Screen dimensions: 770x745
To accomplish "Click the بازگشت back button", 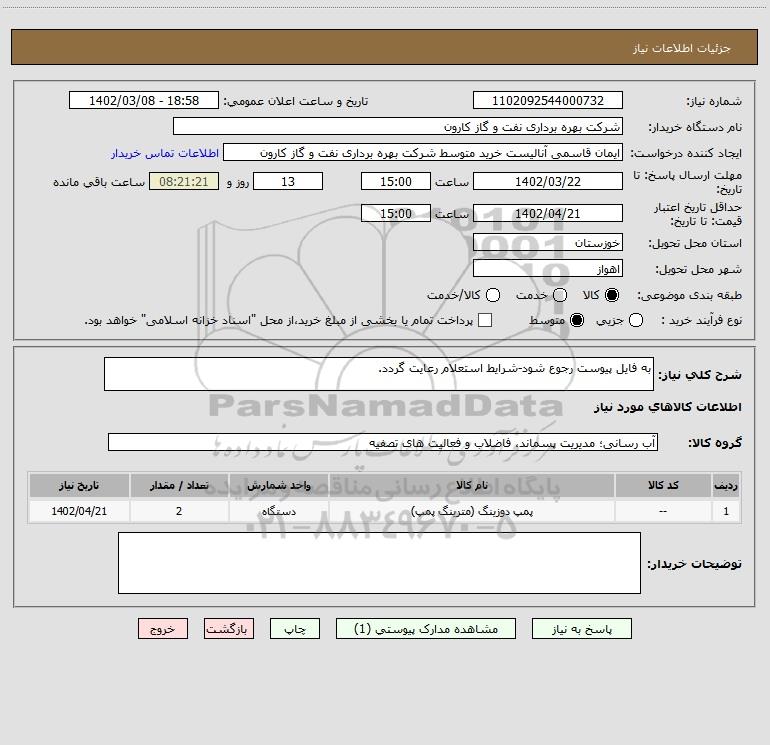I will (229, 629).
